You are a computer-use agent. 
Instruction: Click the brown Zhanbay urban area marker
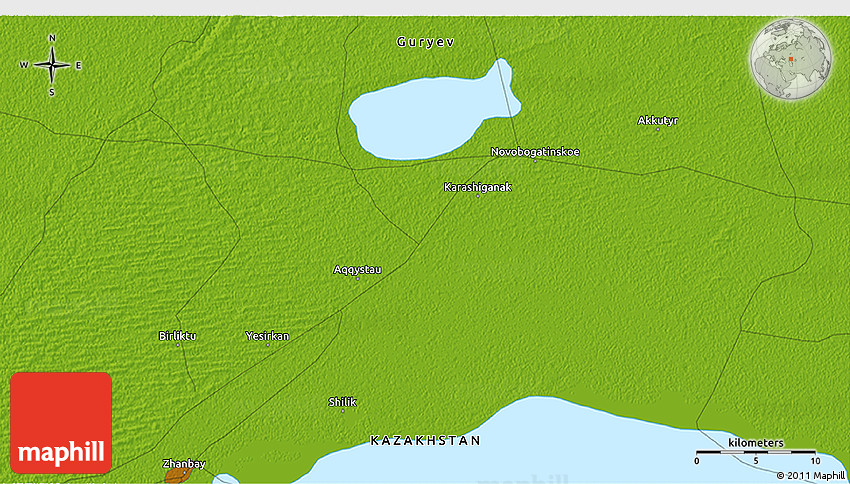[176, 476]
